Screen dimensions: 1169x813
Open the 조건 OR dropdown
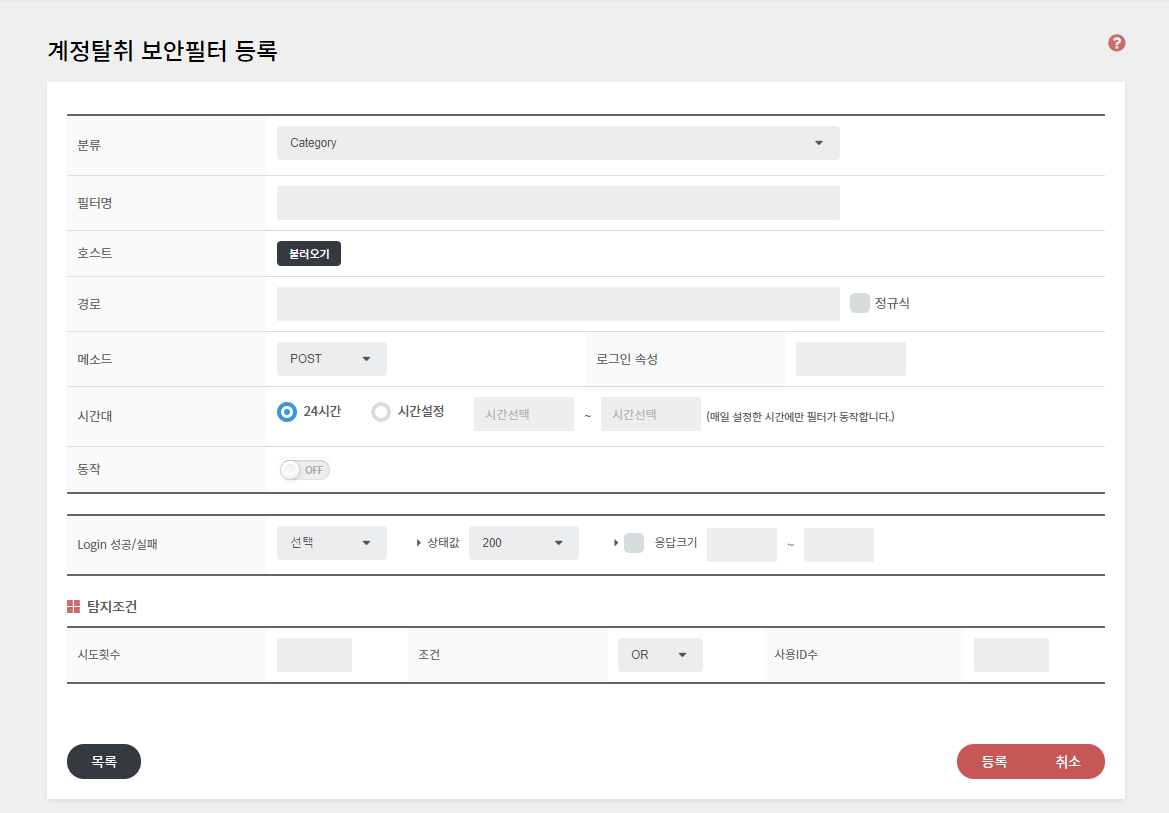(659, 655)
